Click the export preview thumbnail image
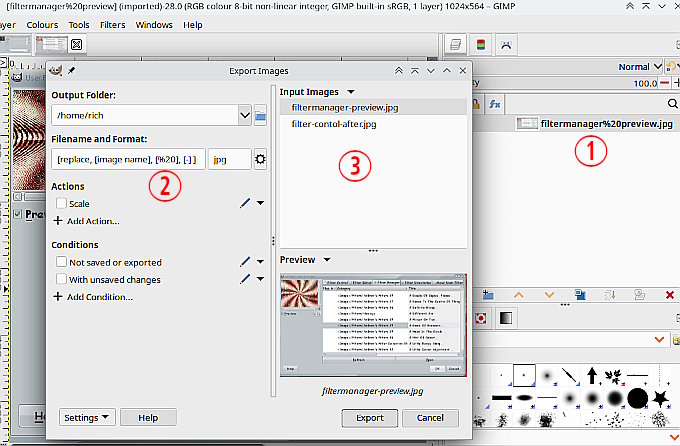 373,325
